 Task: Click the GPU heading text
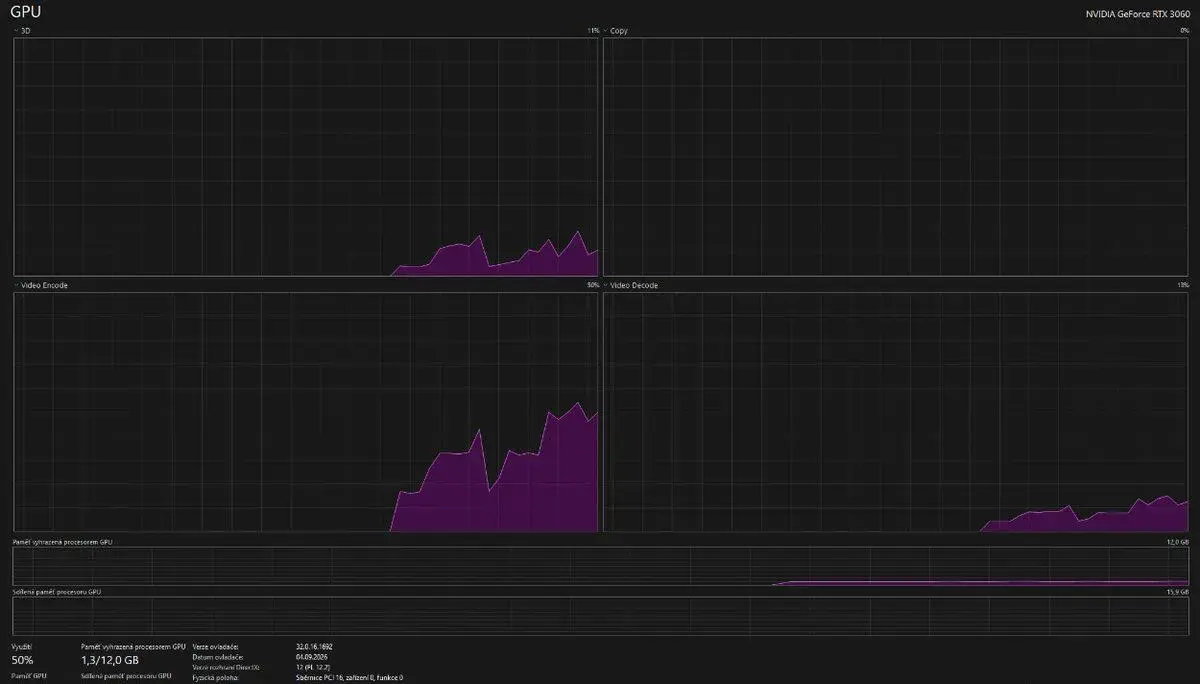pos(26,11)
